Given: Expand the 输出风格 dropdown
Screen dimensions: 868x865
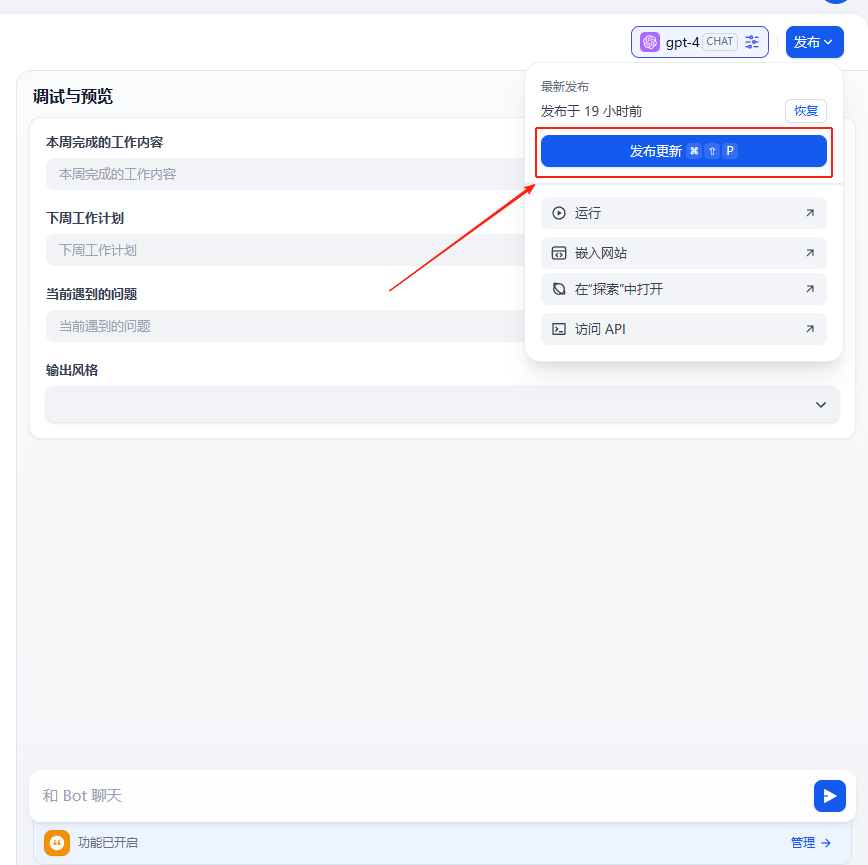Looking at the screenshot, I should click(442, 404).
